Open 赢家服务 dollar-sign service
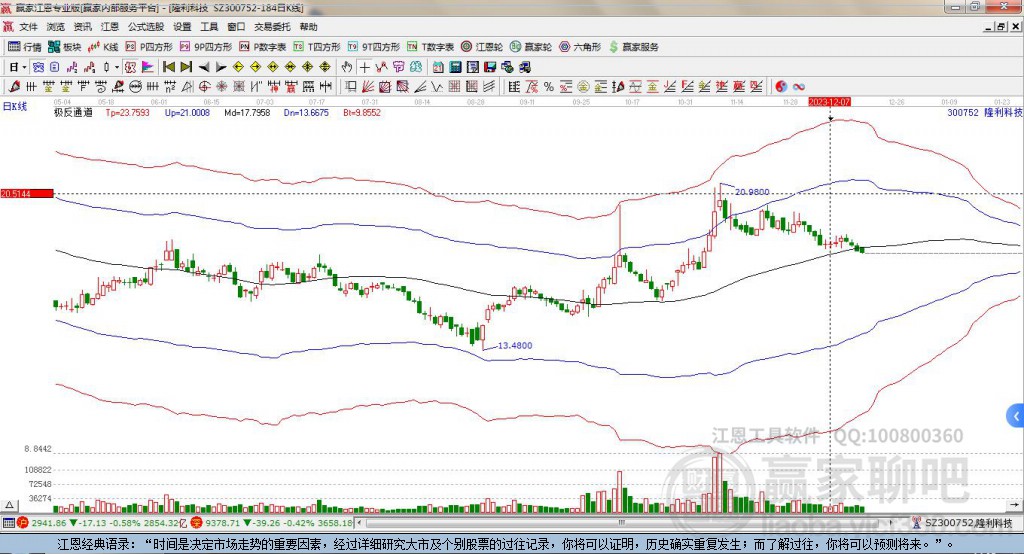Viewport: 1024px width, 554px height. [x=634, y=47]
